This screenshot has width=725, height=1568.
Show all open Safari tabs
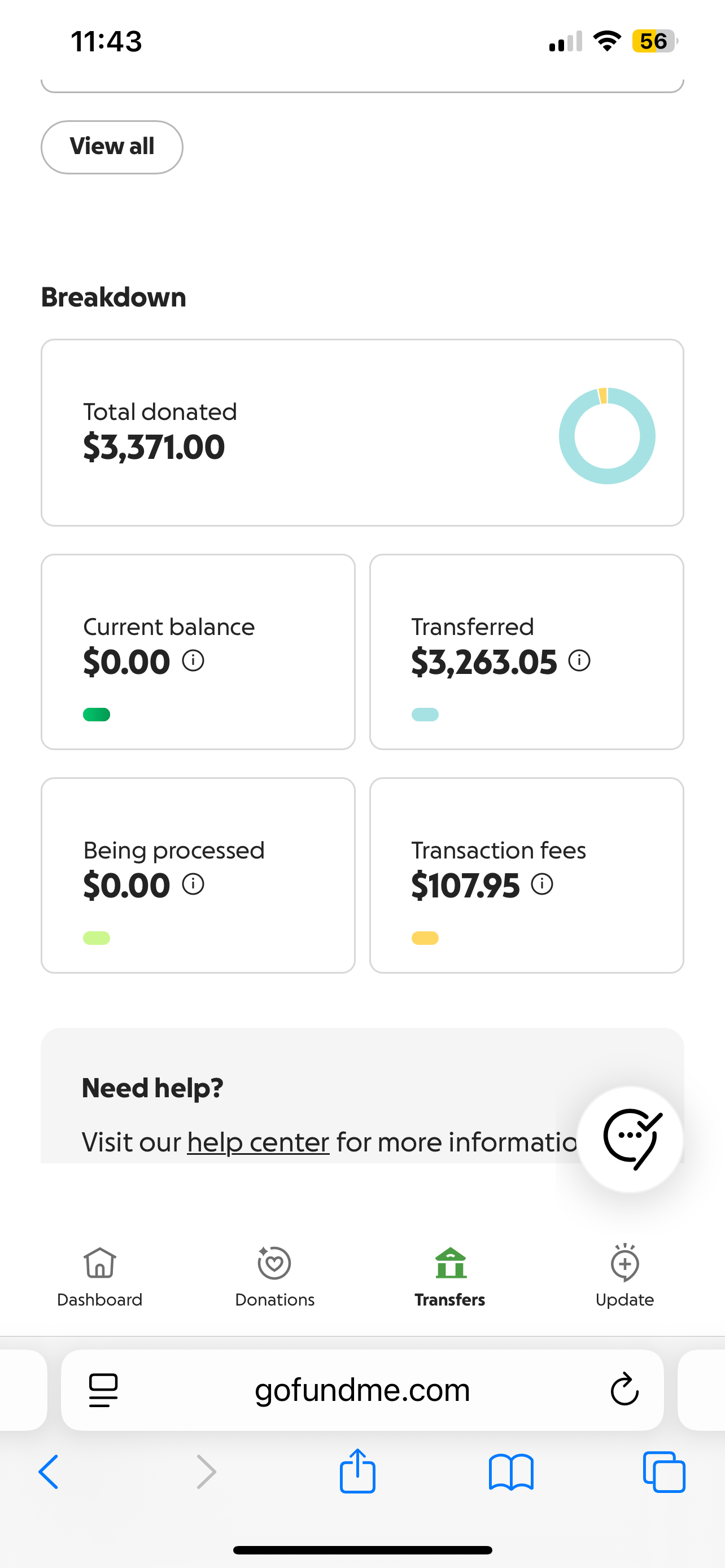(663, 1473)
